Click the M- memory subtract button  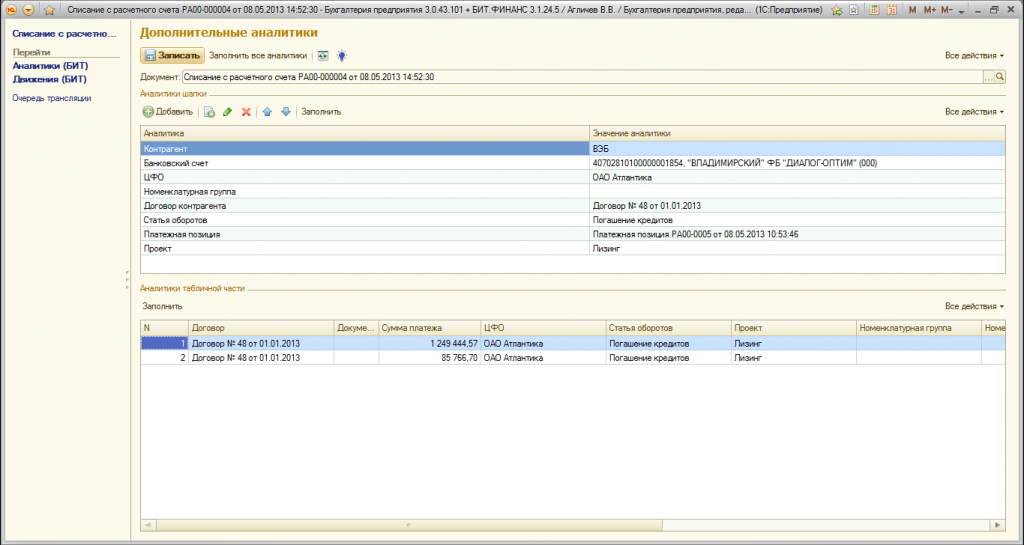click(x=947, y=10)
